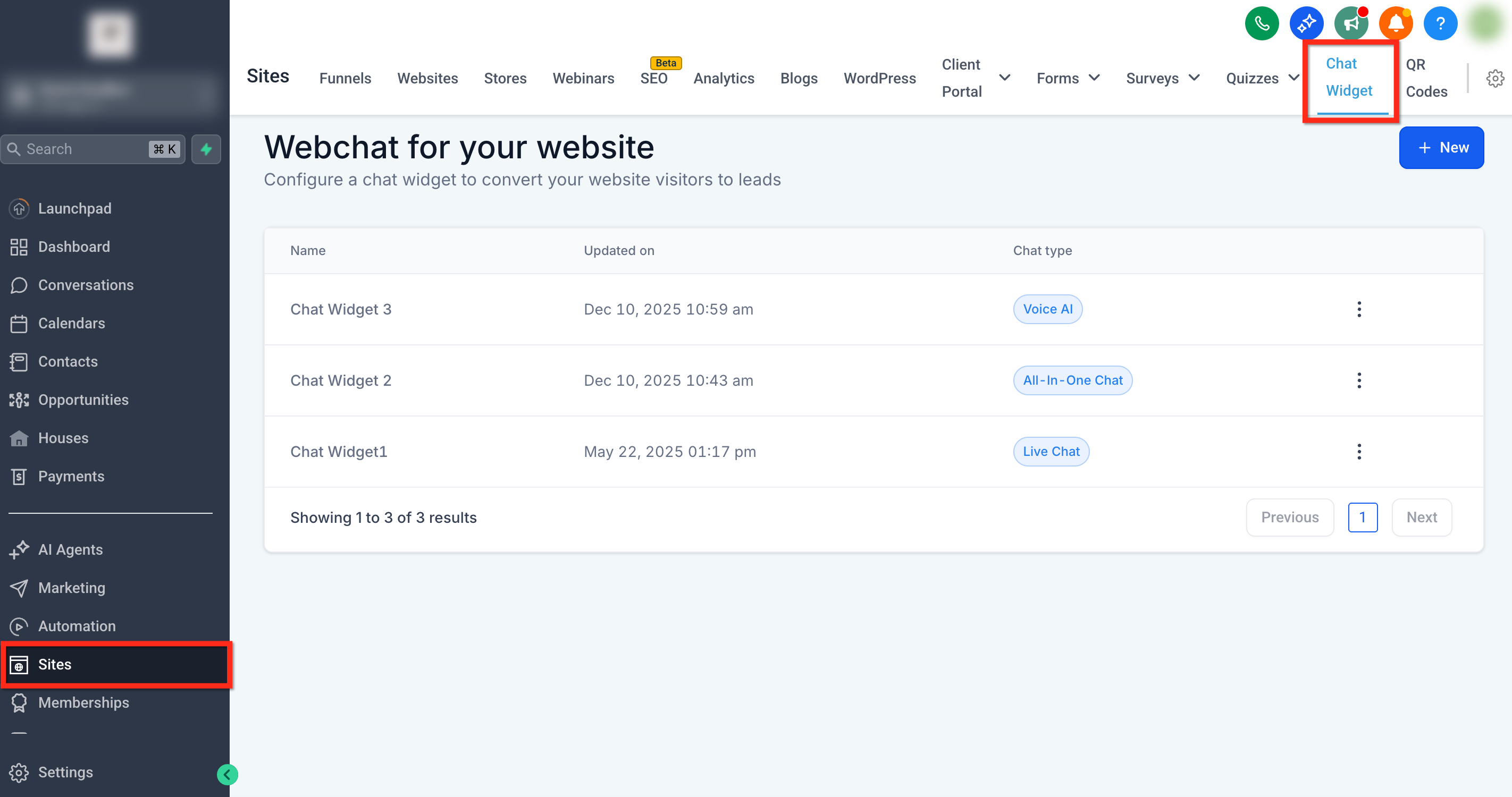Open Sites settings gear in top bar
This screenshot has width=1512, height=797.
click(1494, 78)
